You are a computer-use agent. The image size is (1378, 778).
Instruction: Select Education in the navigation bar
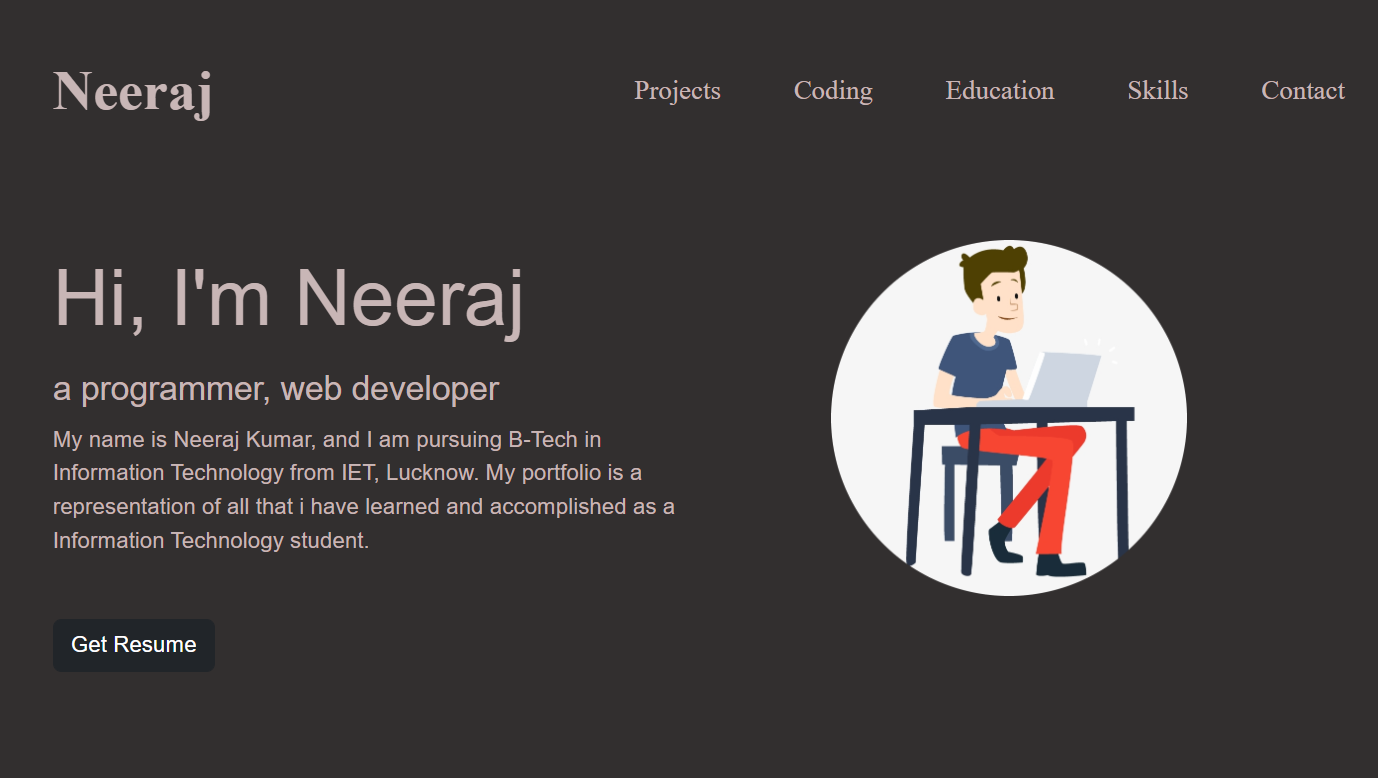click(x=999, y=91)
